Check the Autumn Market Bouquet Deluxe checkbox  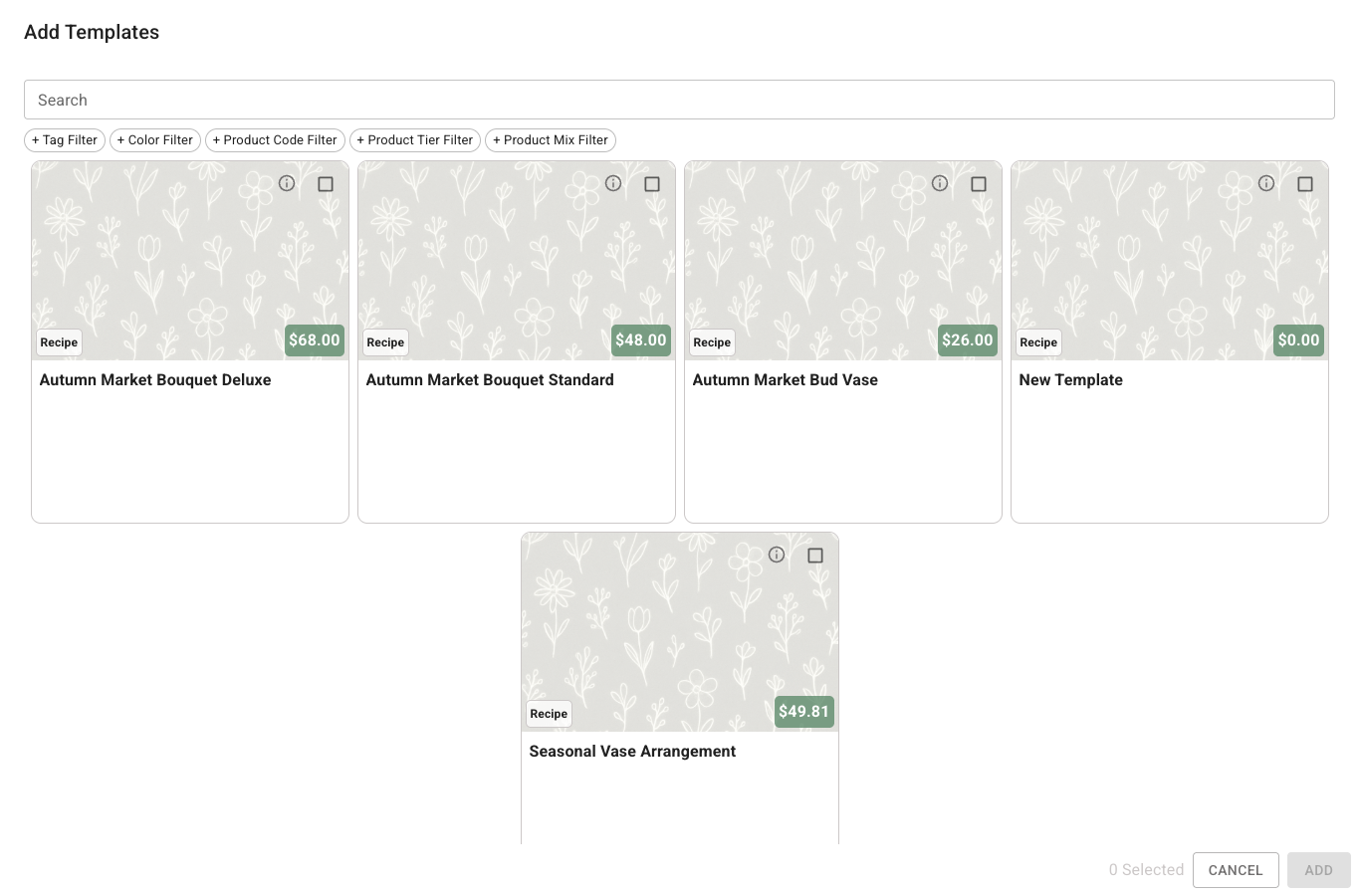[x=326, y=184]
